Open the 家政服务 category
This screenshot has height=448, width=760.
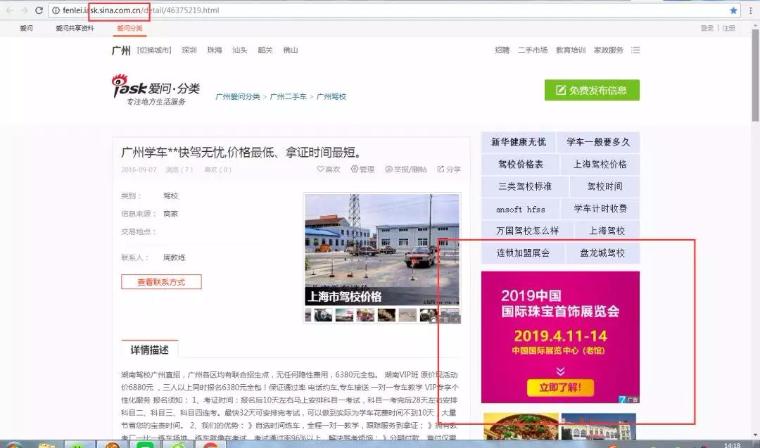click(x=609, y=50)
